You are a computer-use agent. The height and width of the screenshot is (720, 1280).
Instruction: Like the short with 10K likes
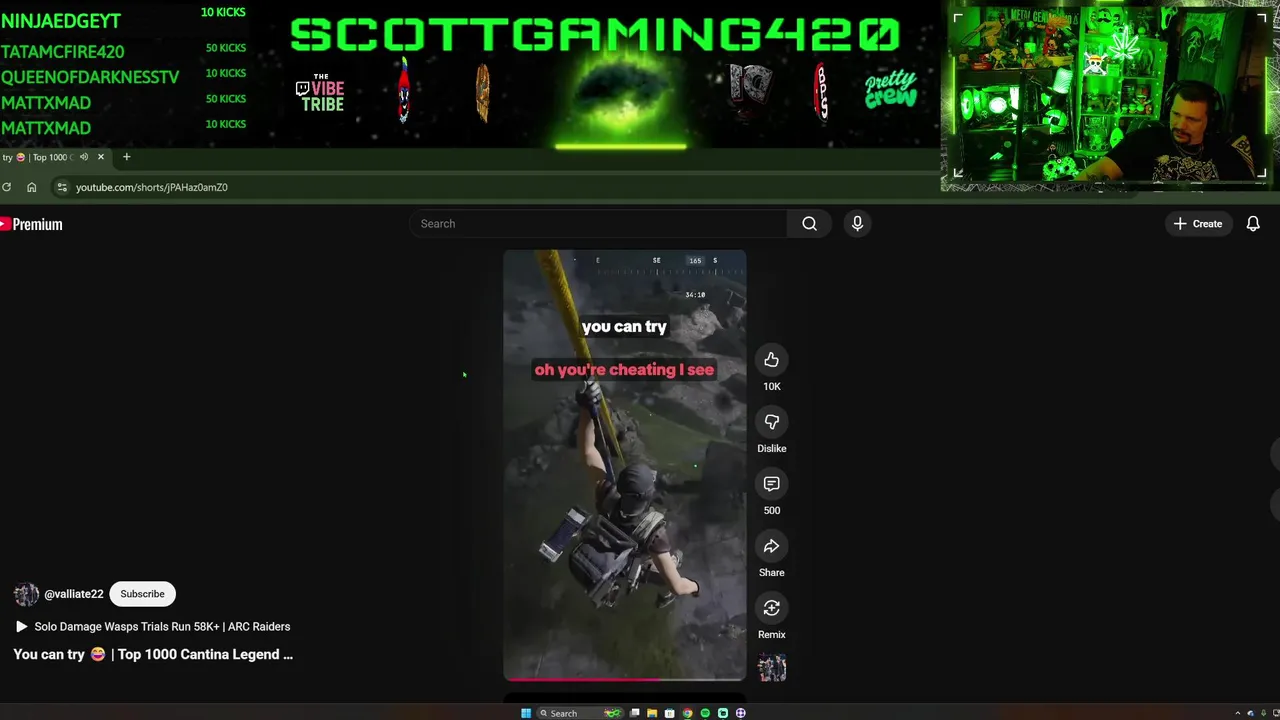click(771, 360)
